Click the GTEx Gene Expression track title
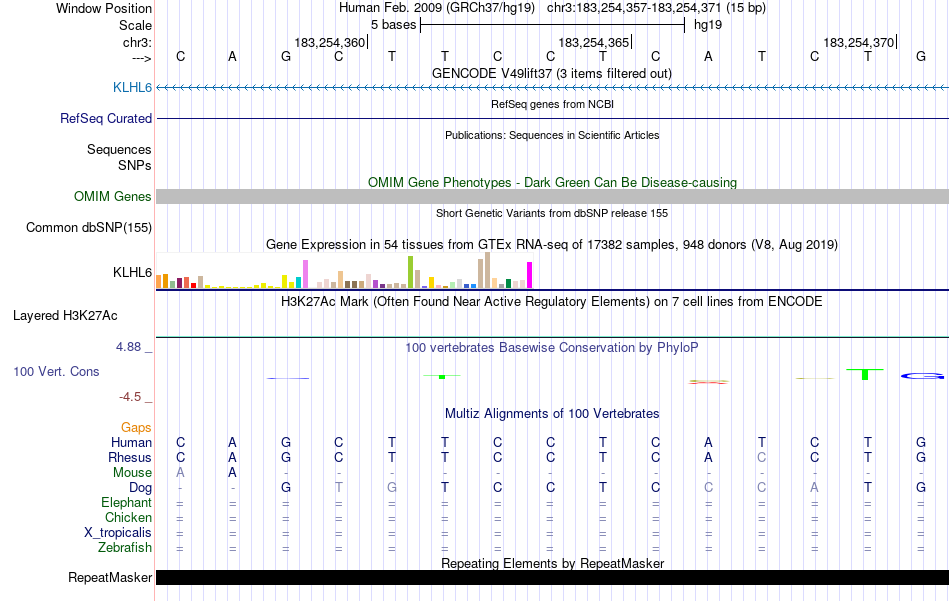This screenshot has height=601, width=950. [552, 245]
